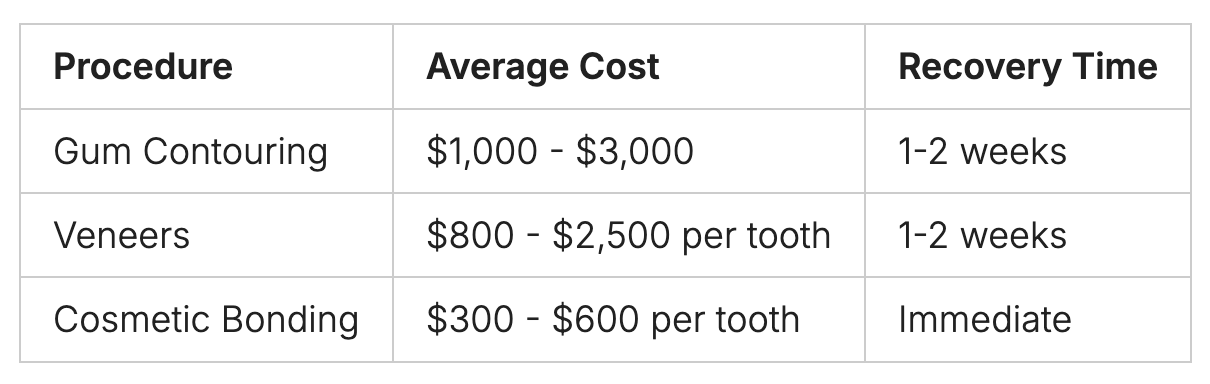Click the Average Cost column header
This screenshot has height=384, width=1210.
pyautogui.click(x=629, y=67)
